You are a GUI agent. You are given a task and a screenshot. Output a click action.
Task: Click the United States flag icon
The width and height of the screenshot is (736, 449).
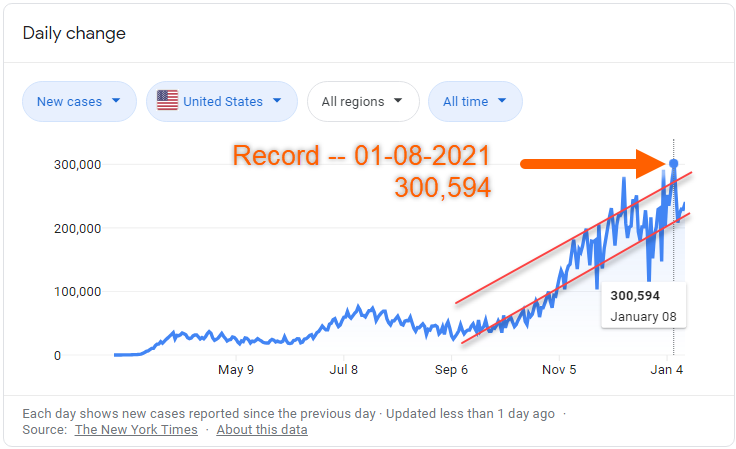coord(167,101)
